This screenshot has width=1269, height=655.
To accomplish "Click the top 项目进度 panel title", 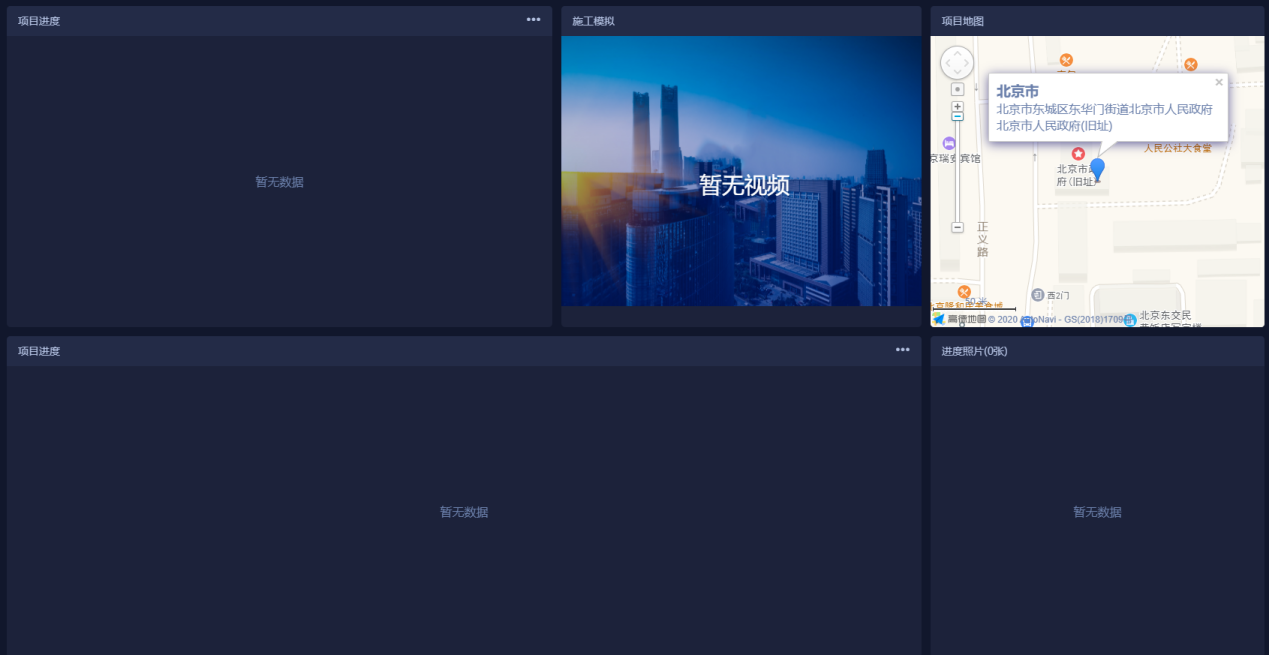I will point(39,21).
